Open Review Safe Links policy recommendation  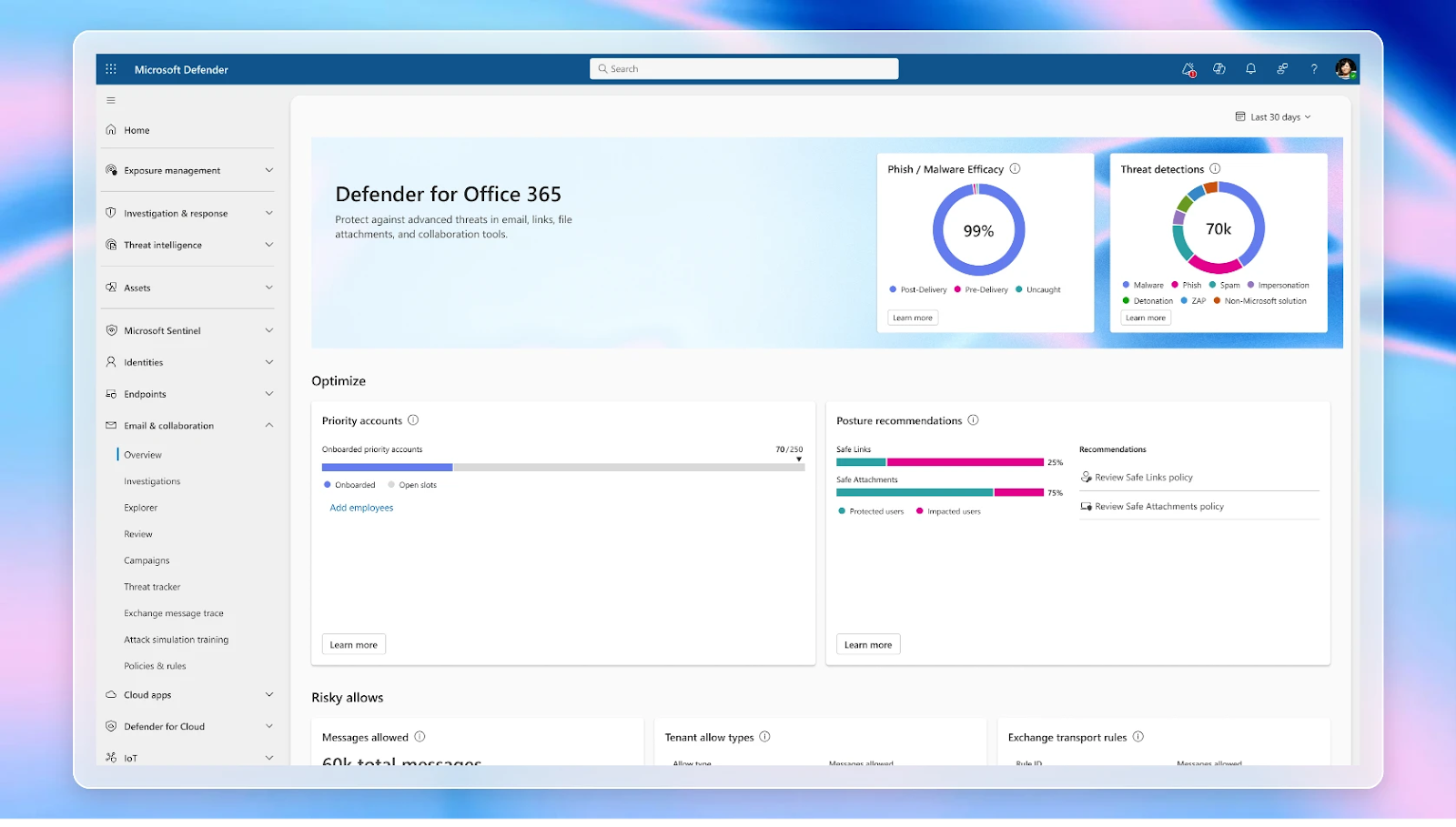coord(1144,477)
